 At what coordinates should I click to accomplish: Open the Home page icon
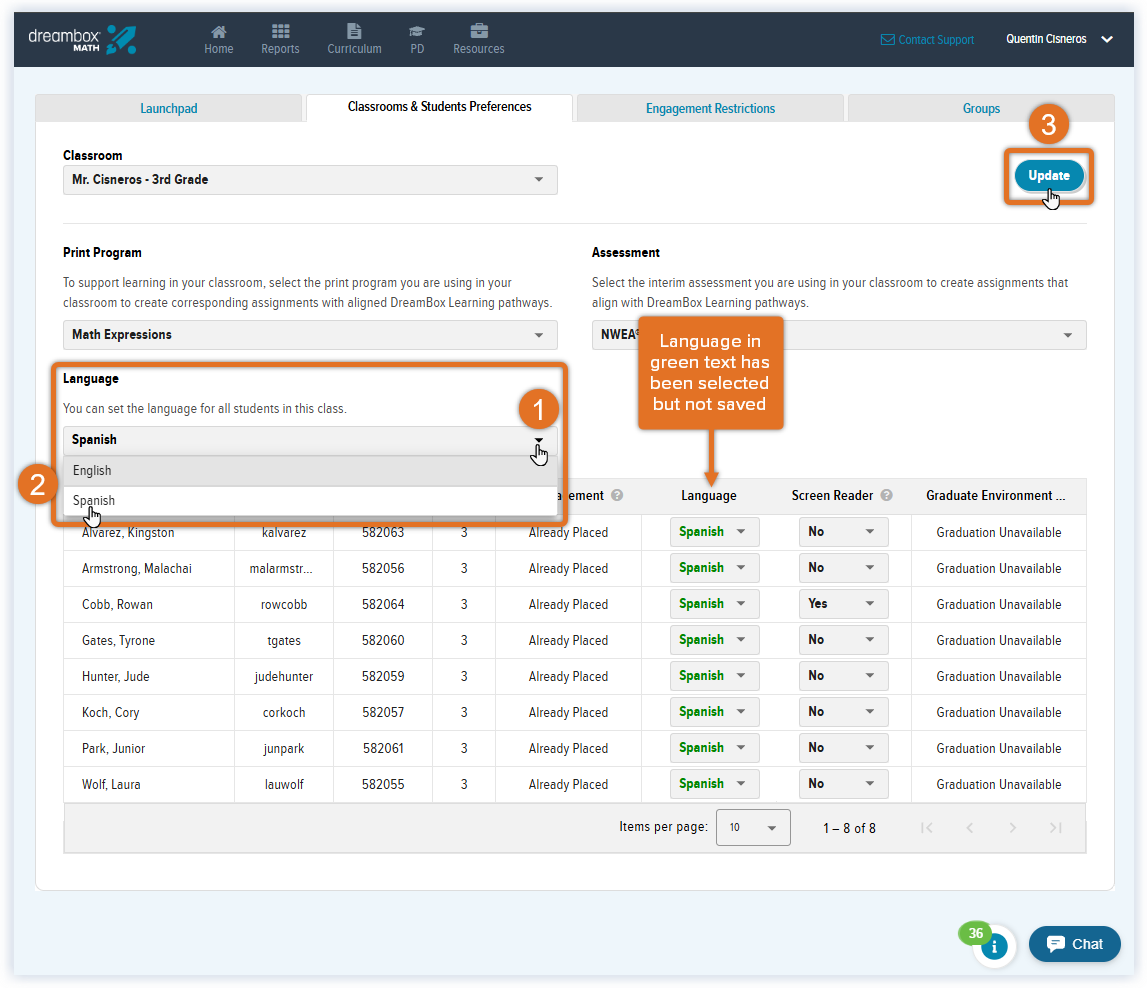[x=218, y=31]
